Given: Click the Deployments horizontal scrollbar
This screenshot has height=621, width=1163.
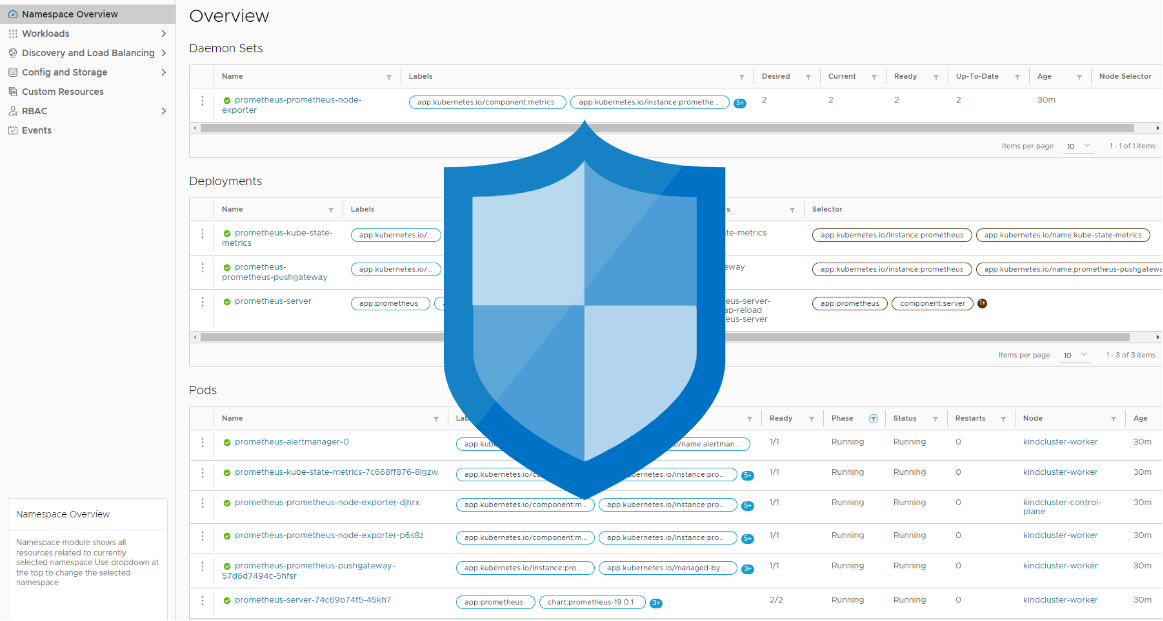Looking at the screenshot, I should tap(667, 337).
